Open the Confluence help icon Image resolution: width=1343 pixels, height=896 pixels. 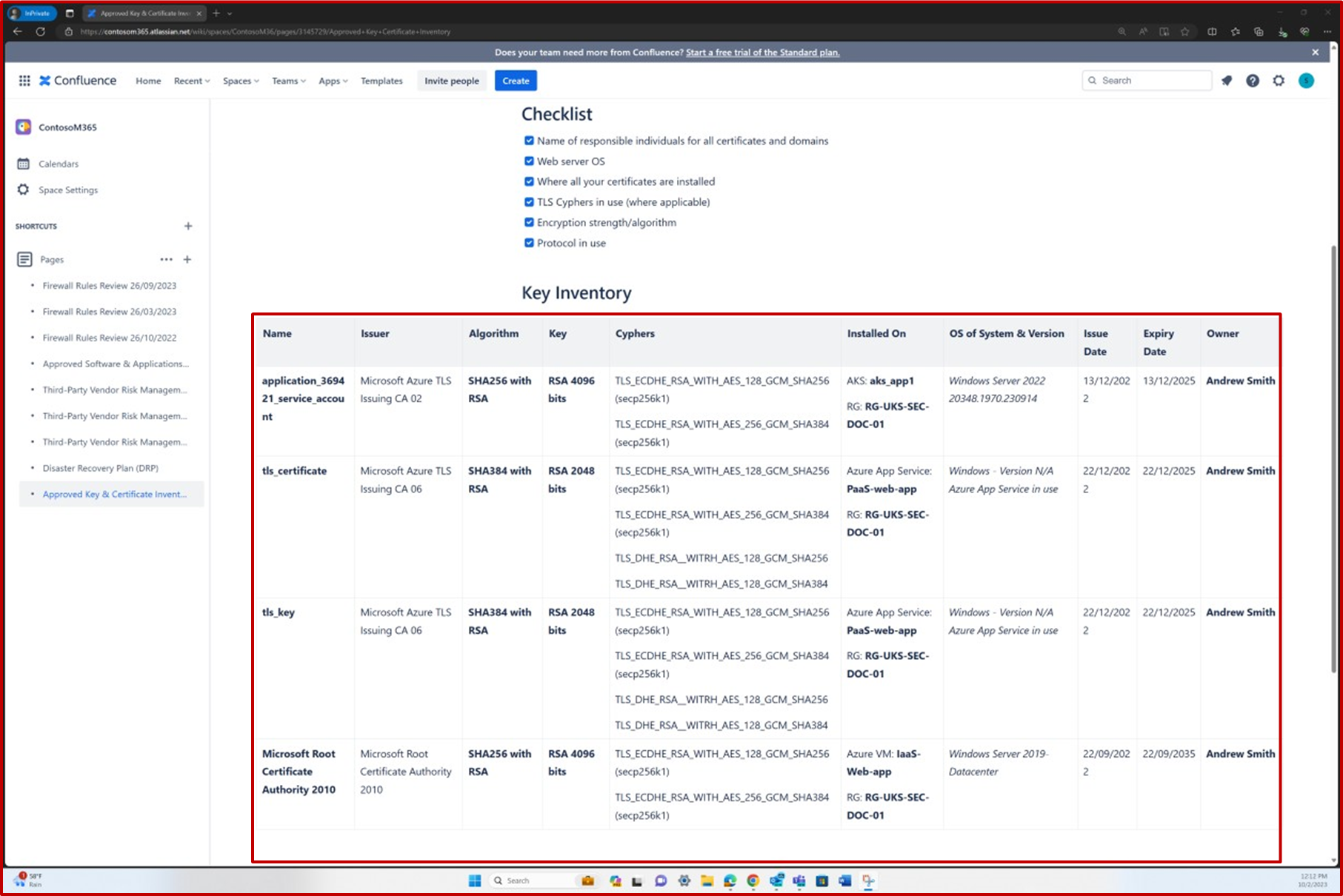[x=1252, y=81]
